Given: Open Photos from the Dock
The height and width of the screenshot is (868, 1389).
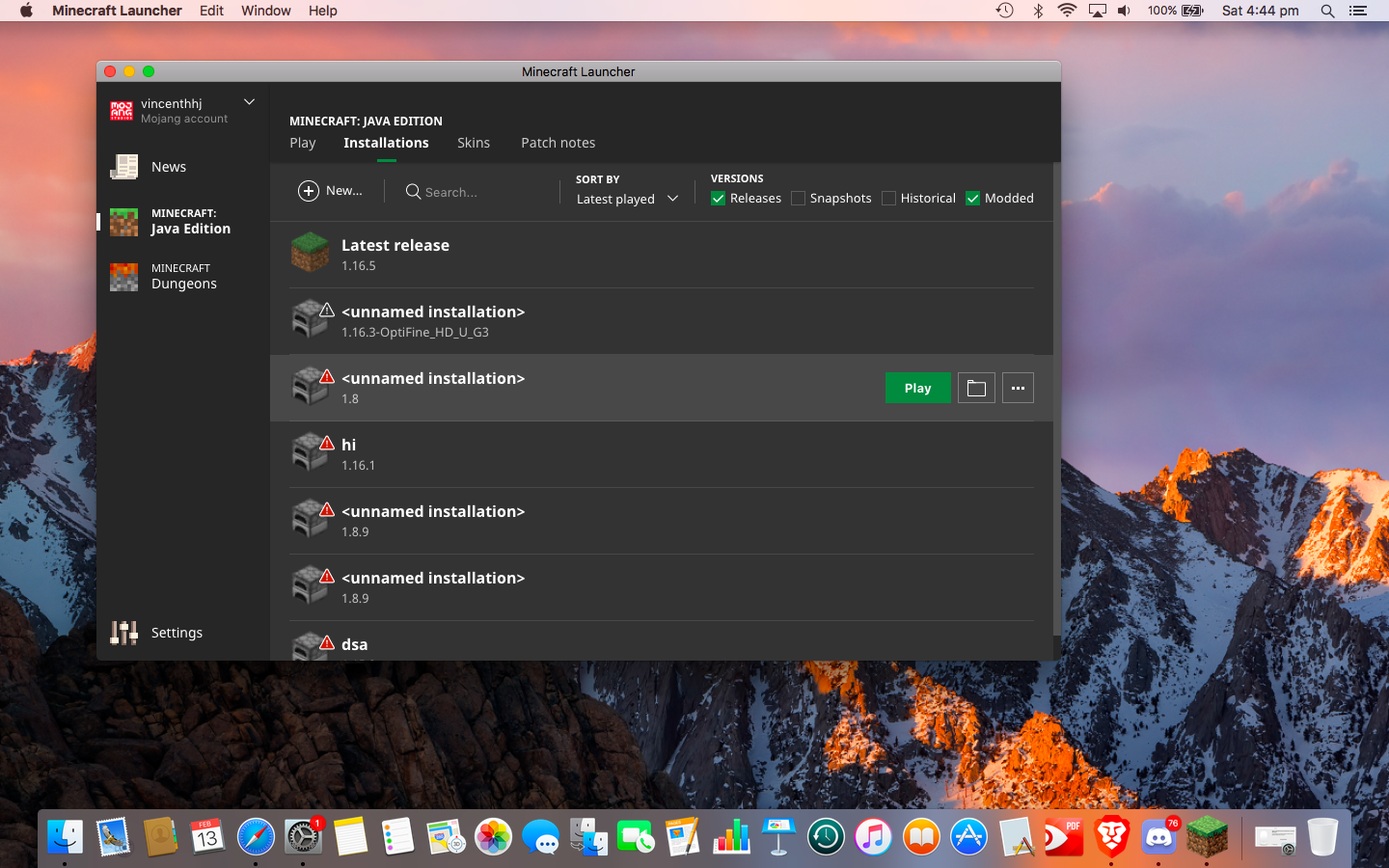Looking at the screenshot, I should click(493, 836).
